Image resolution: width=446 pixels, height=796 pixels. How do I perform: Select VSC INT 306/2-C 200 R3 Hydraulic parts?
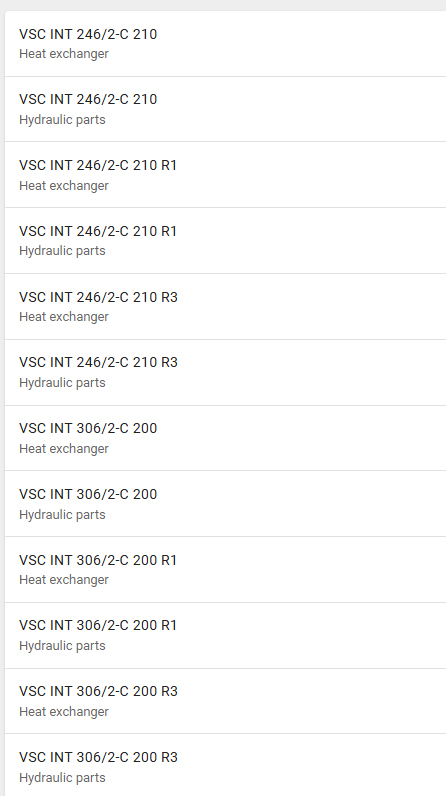pos(225,765)
